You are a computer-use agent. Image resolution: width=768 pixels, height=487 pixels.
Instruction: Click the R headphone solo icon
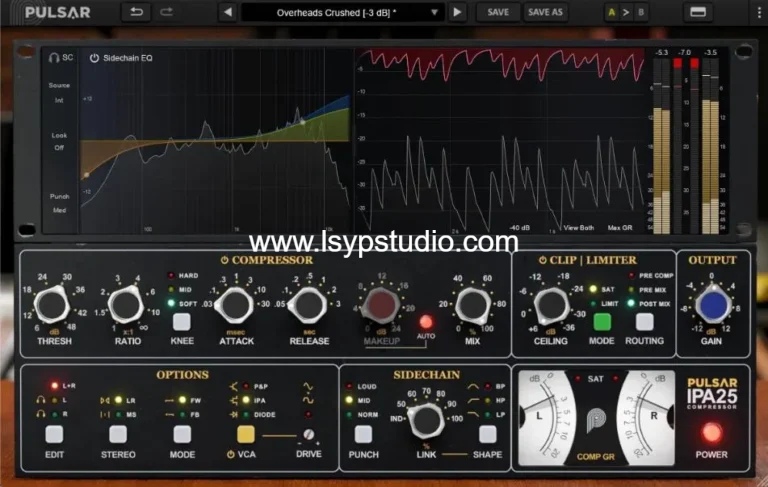coord(41,414)
